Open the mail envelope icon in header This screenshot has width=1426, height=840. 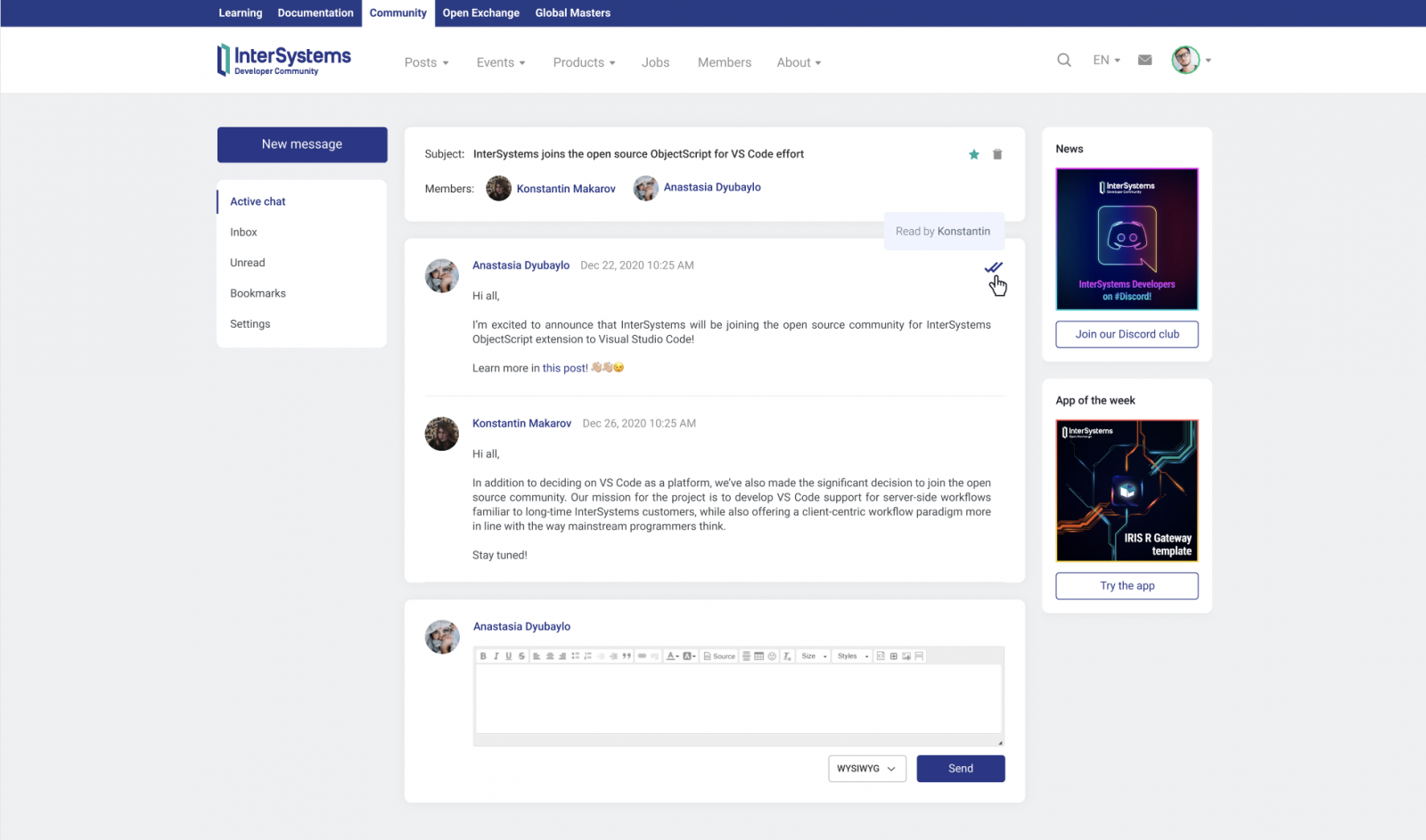pos(1145,61)
